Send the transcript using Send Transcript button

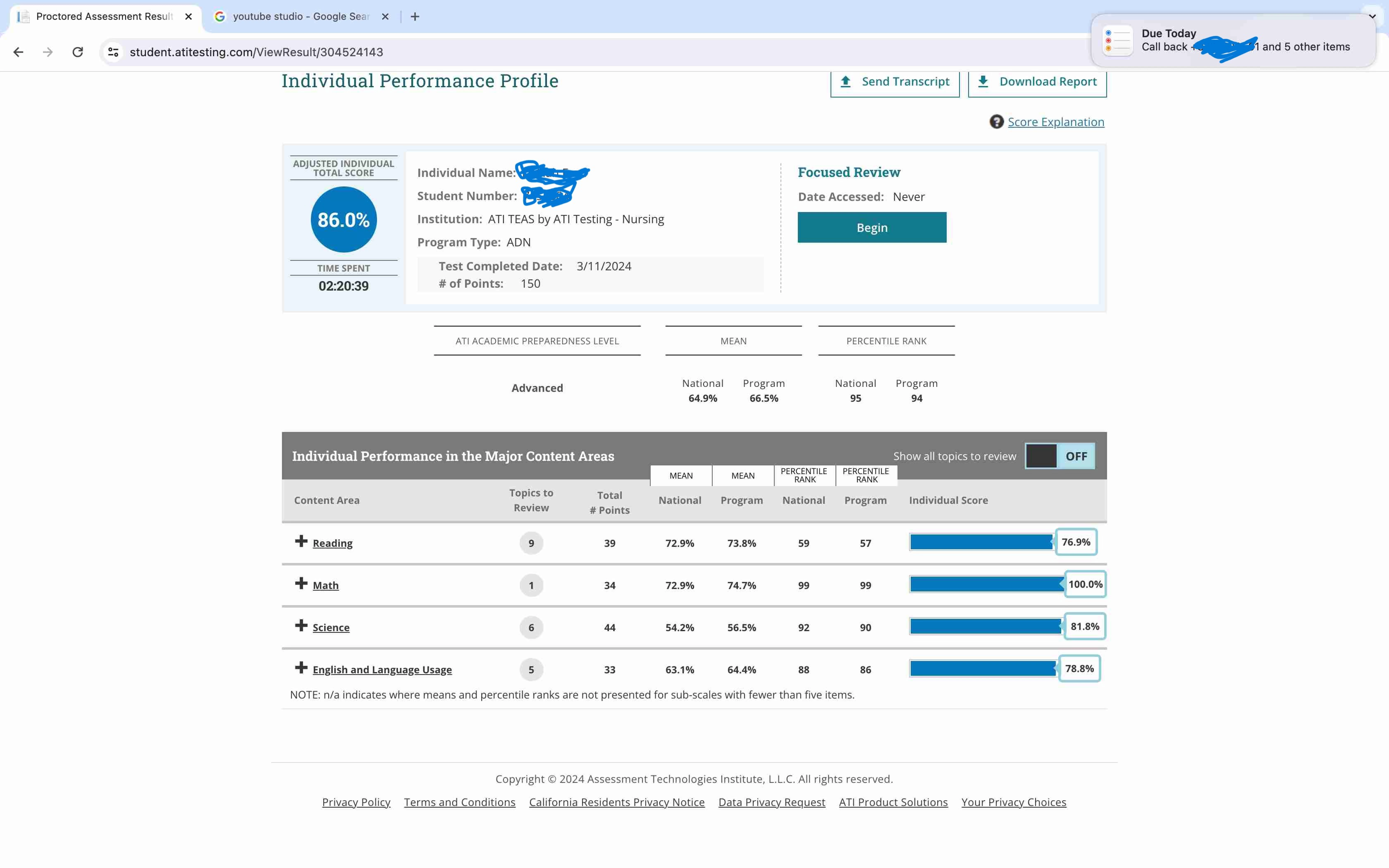(895, 82)
